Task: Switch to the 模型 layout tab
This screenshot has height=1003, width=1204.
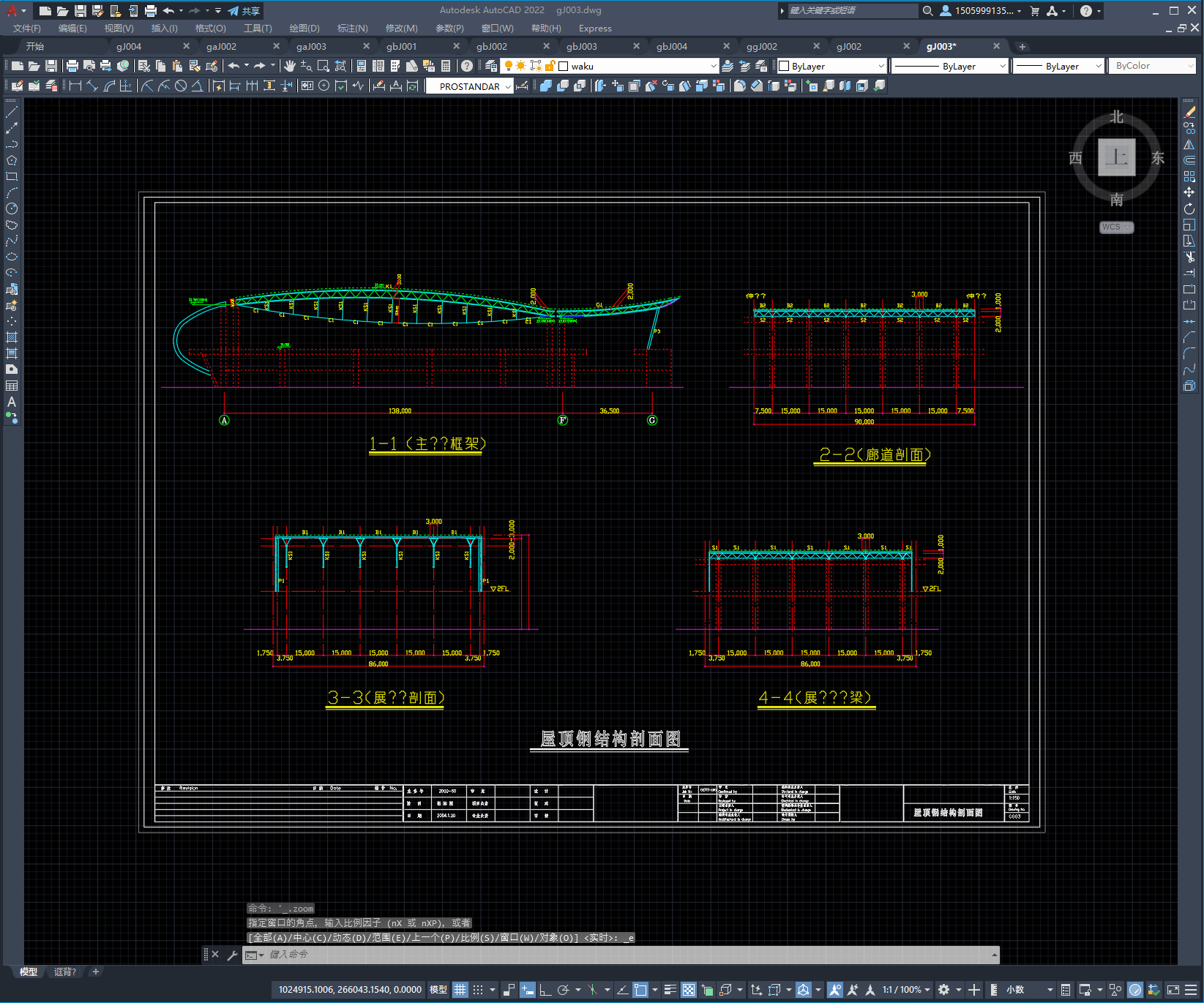Action: pos(29,972)
